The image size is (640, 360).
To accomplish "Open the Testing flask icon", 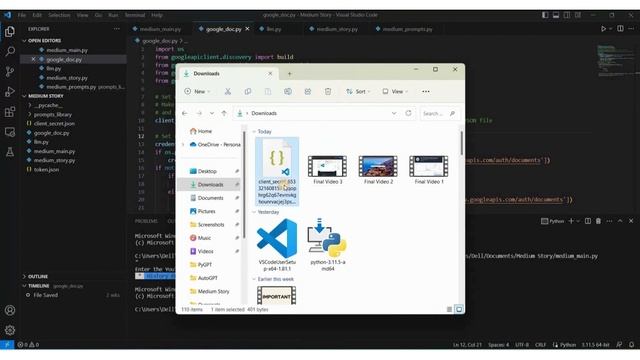I will click(10, 152).
